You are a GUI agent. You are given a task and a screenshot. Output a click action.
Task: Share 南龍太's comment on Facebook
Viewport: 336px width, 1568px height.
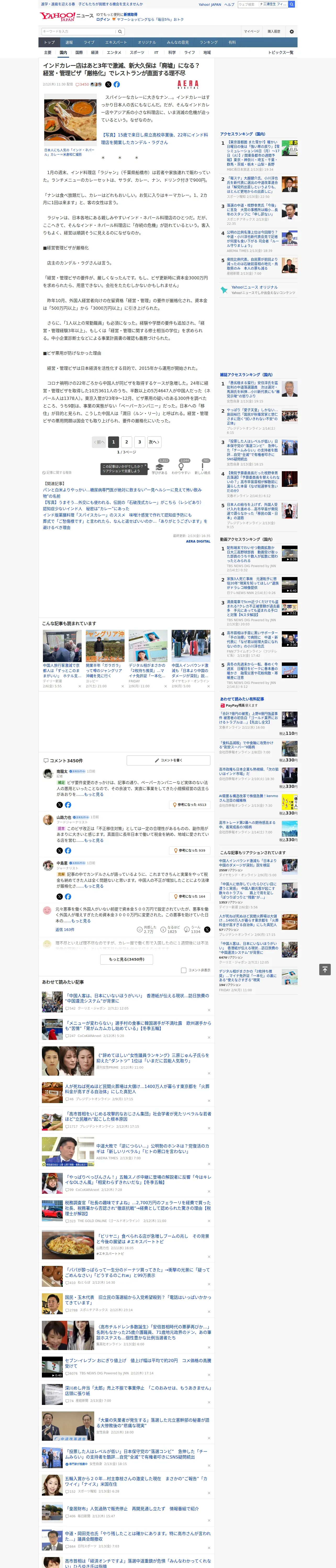(x=68, y=805)
